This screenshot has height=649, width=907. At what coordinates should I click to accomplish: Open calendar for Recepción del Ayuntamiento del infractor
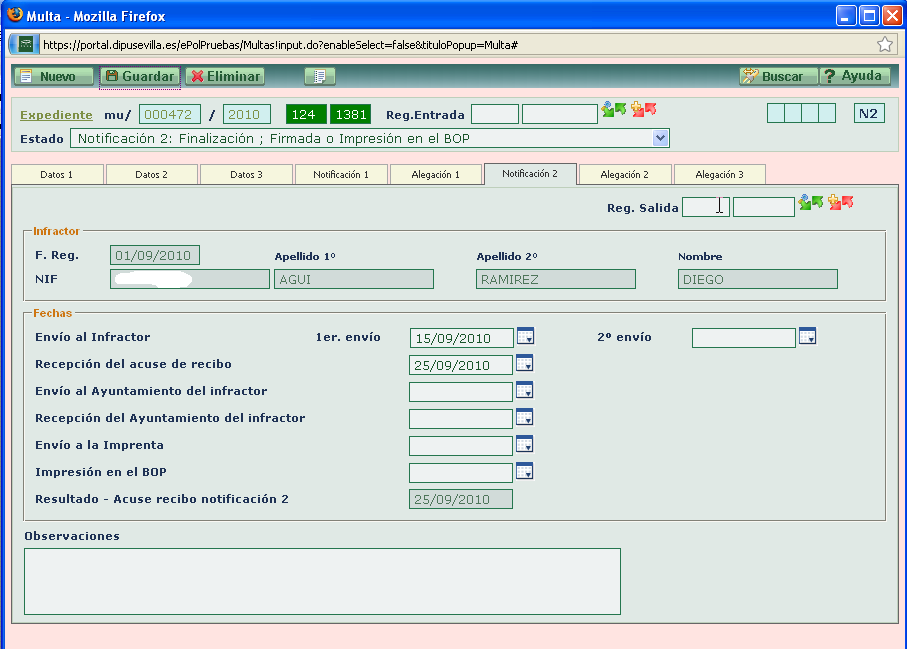(524, 417)
